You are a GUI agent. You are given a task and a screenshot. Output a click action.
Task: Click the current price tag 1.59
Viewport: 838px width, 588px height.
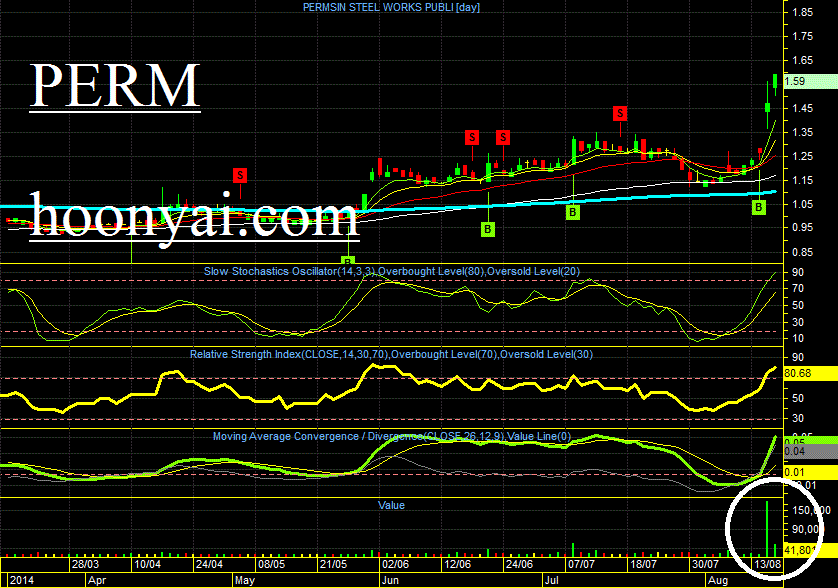(x=810, y=81)
